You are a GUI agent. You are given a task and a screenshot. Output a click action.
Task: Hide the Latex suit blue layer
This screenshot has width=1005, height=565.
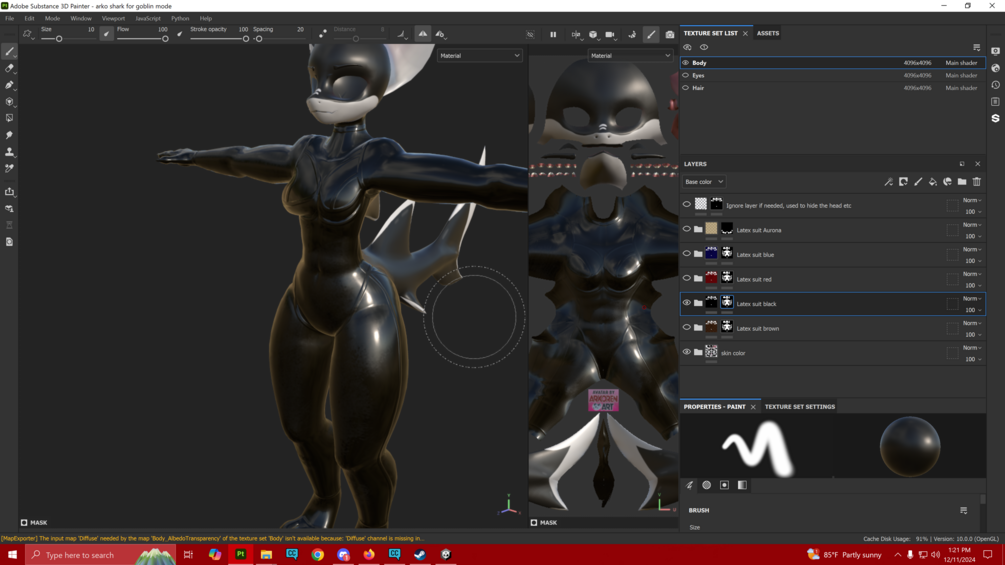pos(686,254)
